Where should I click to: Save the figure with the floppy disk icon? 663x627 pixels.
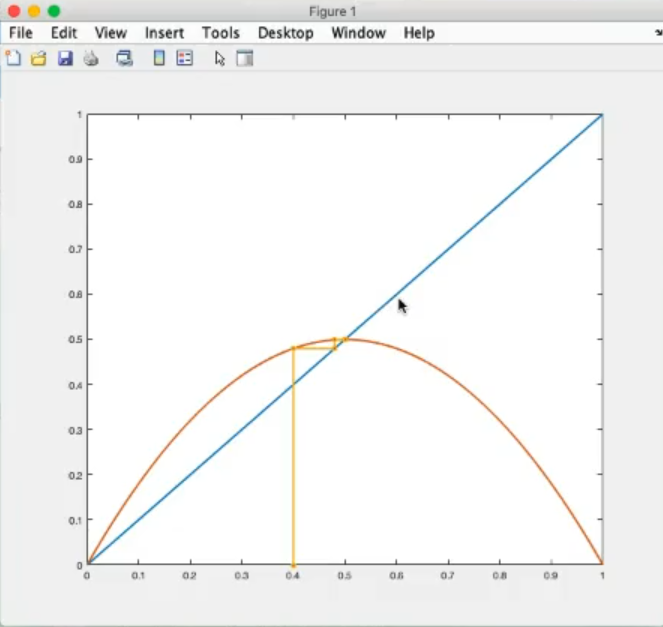pos(65,58)
